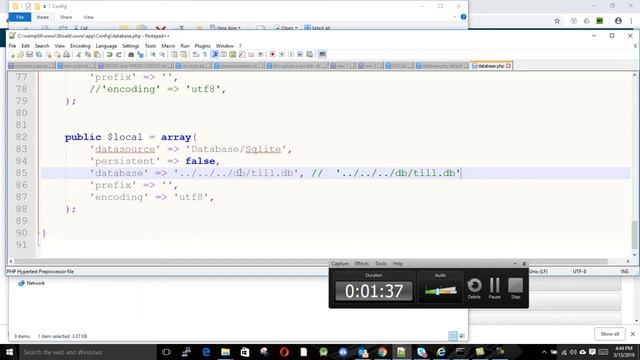640x360 pixels.
Task: Collapse the class fold marker at line 90
Action: pos(40,233)
